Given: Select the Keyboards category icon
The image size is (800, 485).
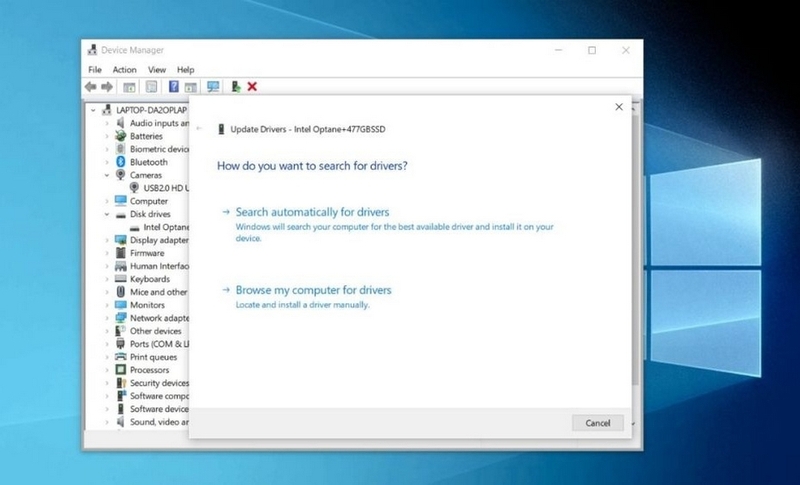Looking at the screenshot, I should (x=120, y=278).
